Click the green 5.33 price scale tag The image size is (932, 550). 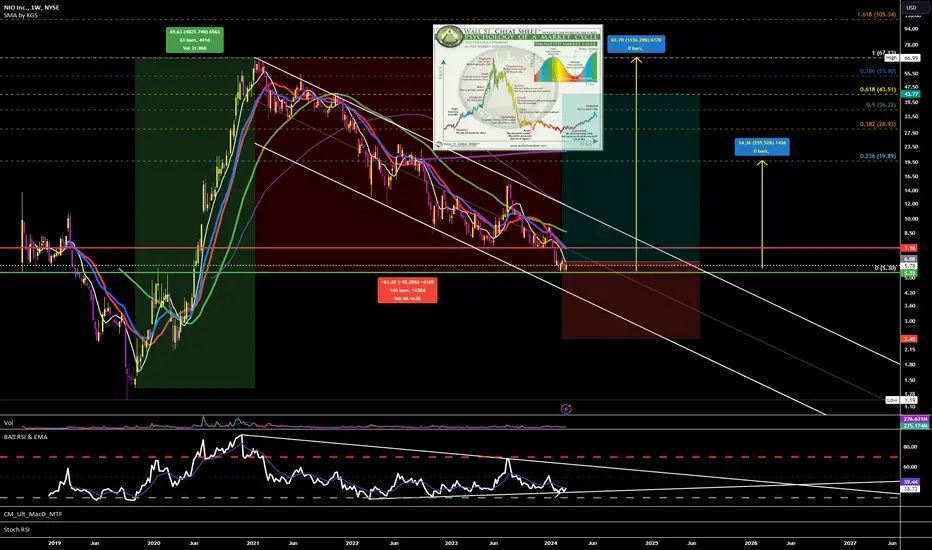pyautogui.click(x=911, y=272)
